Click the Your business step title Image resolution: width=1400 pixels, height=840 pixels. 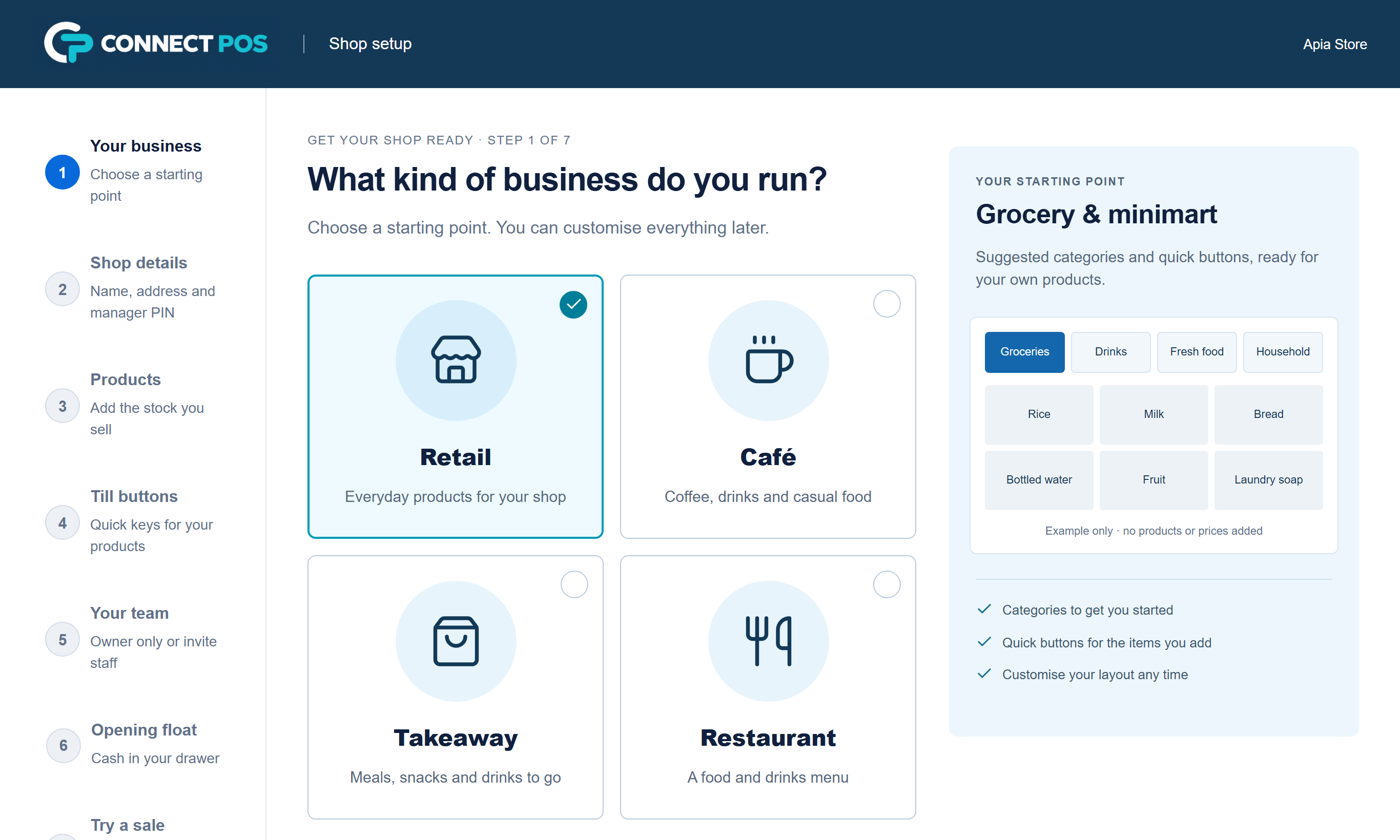(146, 146)
